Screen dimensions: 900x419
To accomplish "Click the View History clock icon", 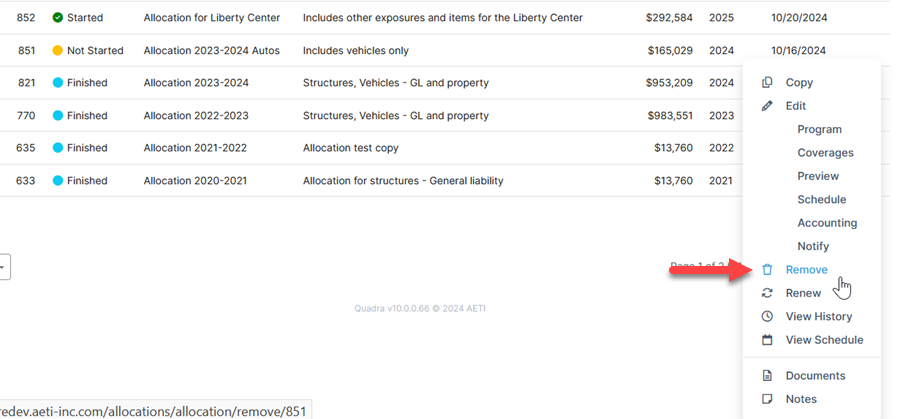I will (767, 317).
